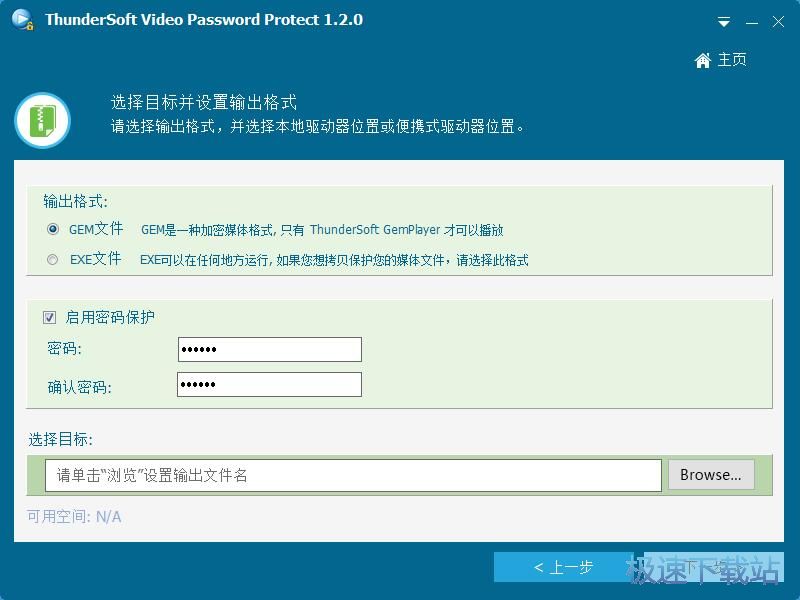
Task: Select the GEM文件 output format radio button
Action: (x=53, y=229)
